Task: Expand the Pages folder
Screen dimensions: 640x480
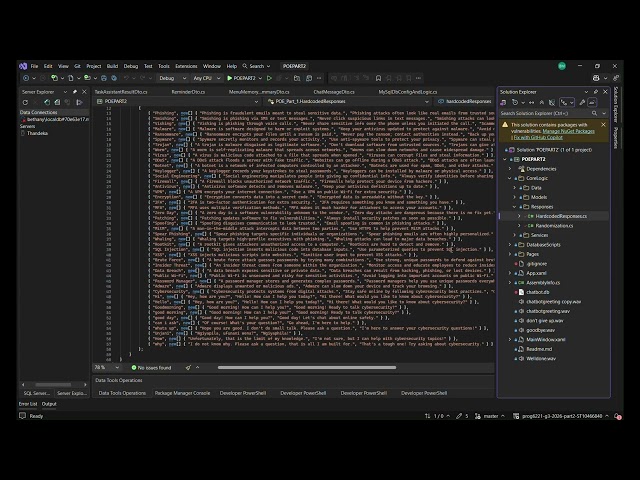Action: pos(510,254)
